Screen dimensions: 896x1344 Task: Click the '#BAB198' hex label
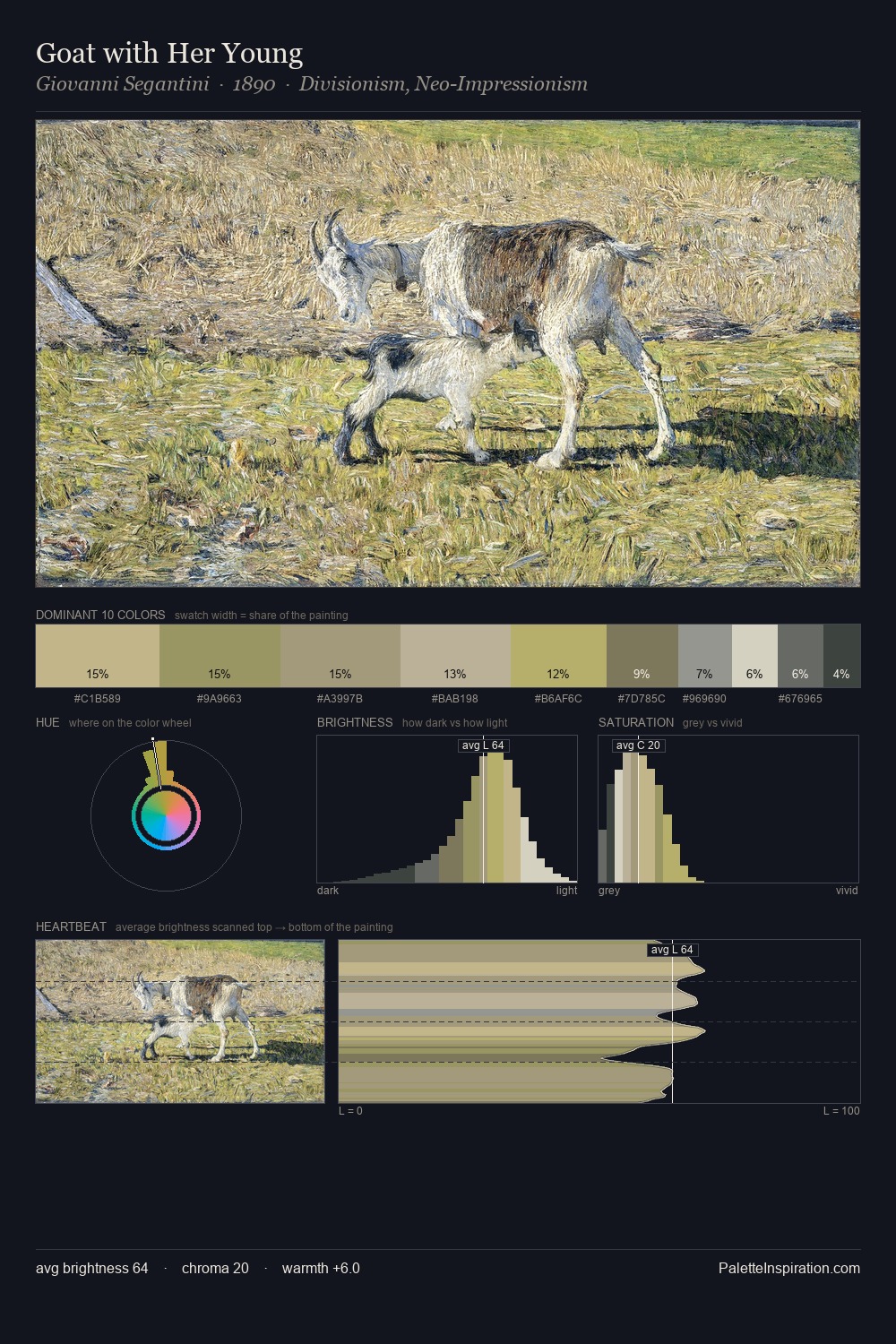click(x=455, y=699)
